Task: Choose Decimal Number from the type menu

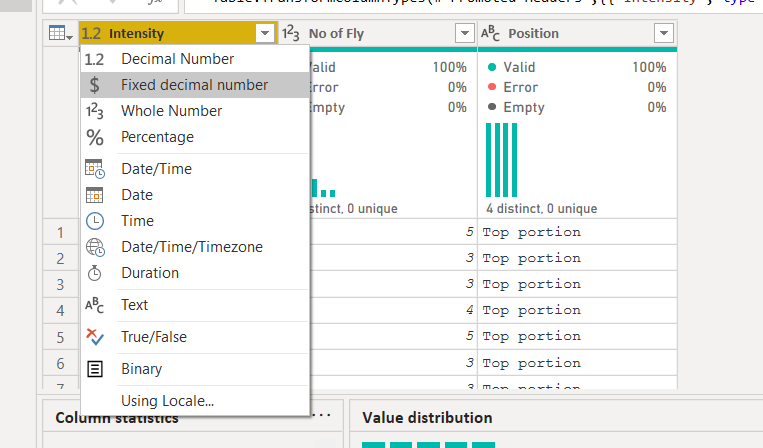Action: (177, 59)
